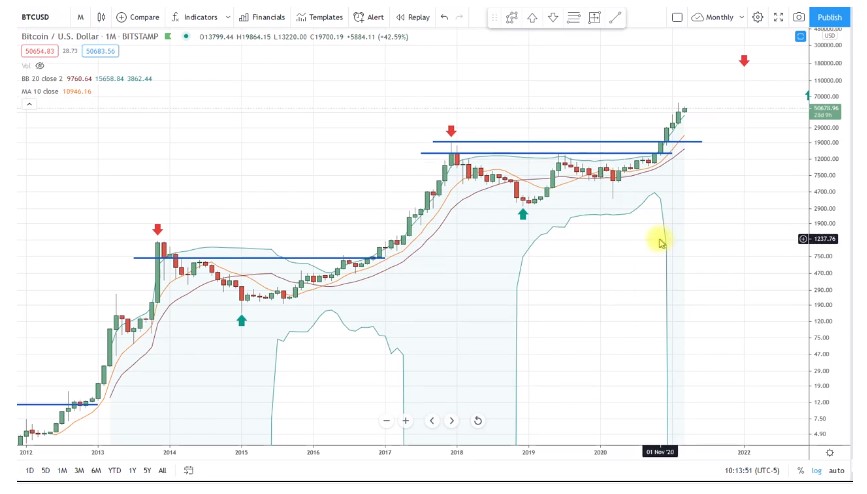This screenshot has width=867, height=494.
Task: Open chart settings gear icon
Action: 757,17
